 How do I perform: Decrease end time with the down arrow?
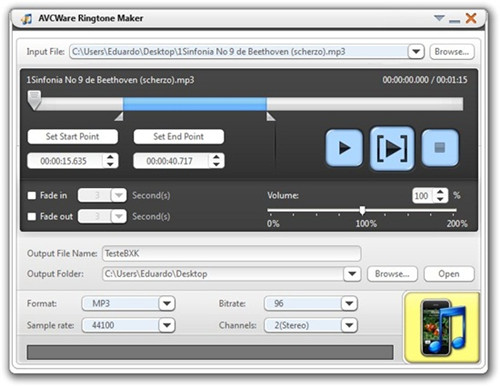coord(216,164)
